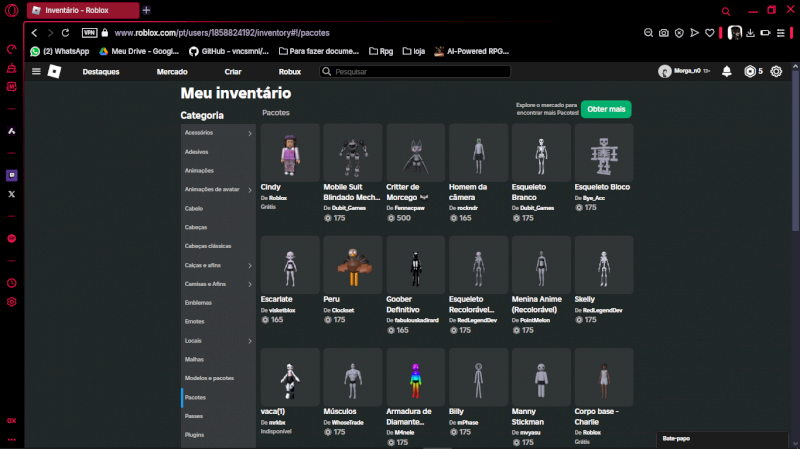Open X (Twitter) in Opera sidebar
Viewport: 800px width, 449px height.
(11, 194)
